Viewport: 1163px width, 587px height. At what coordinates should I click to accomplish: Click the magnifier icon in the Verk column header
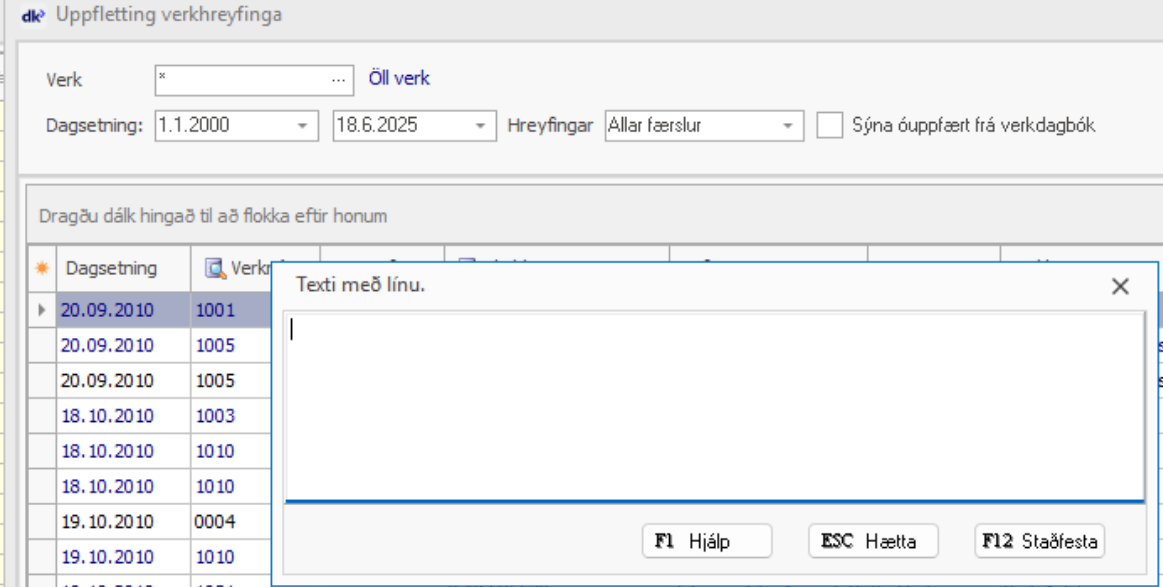(215, 268)
